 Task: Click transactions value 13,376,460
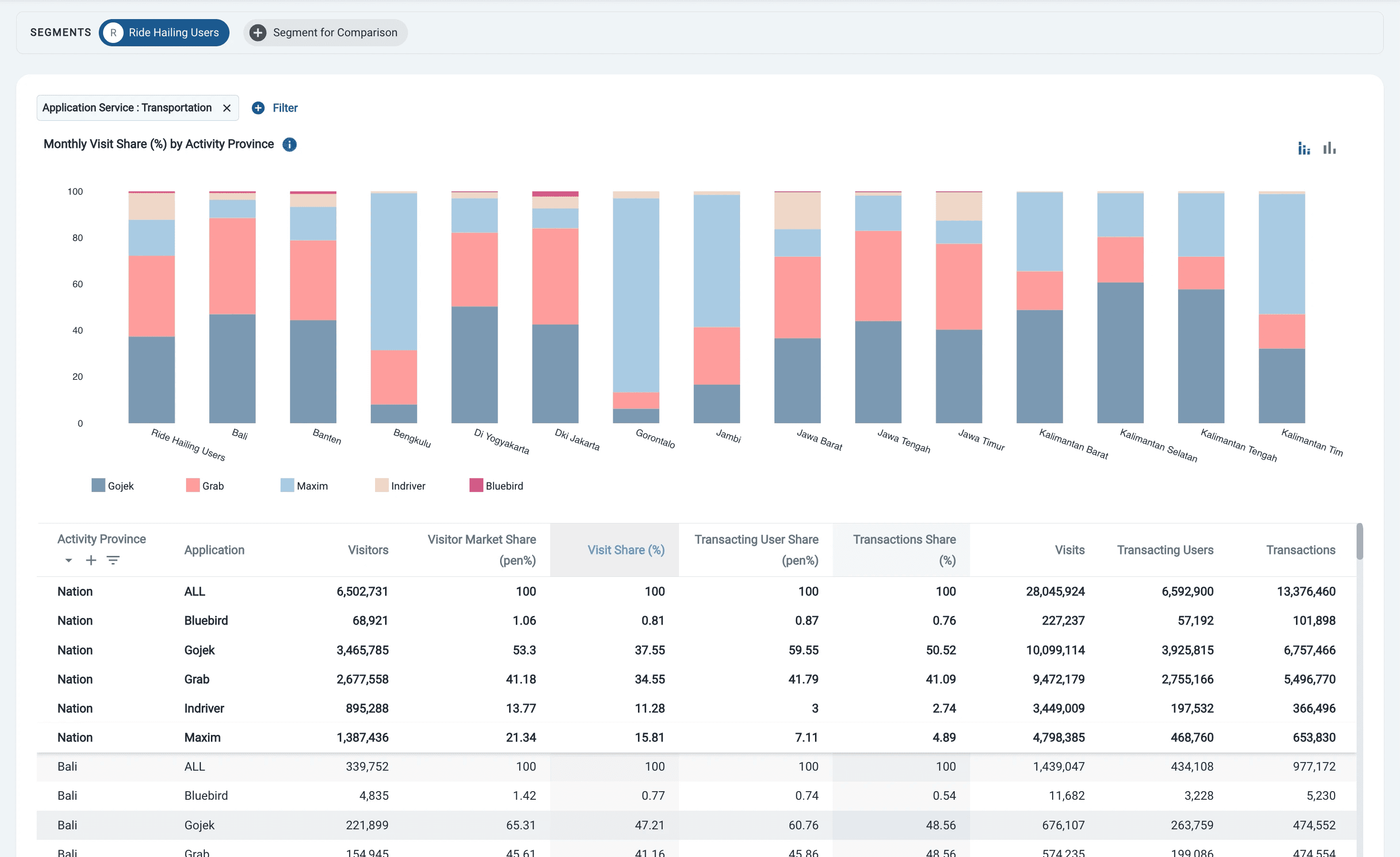click(x=1306, y=591)
